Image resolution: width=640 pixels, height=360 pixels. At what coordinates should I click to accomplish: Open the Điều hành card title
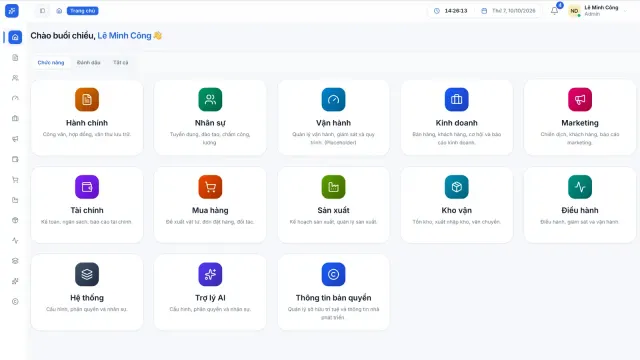[580, 210]
